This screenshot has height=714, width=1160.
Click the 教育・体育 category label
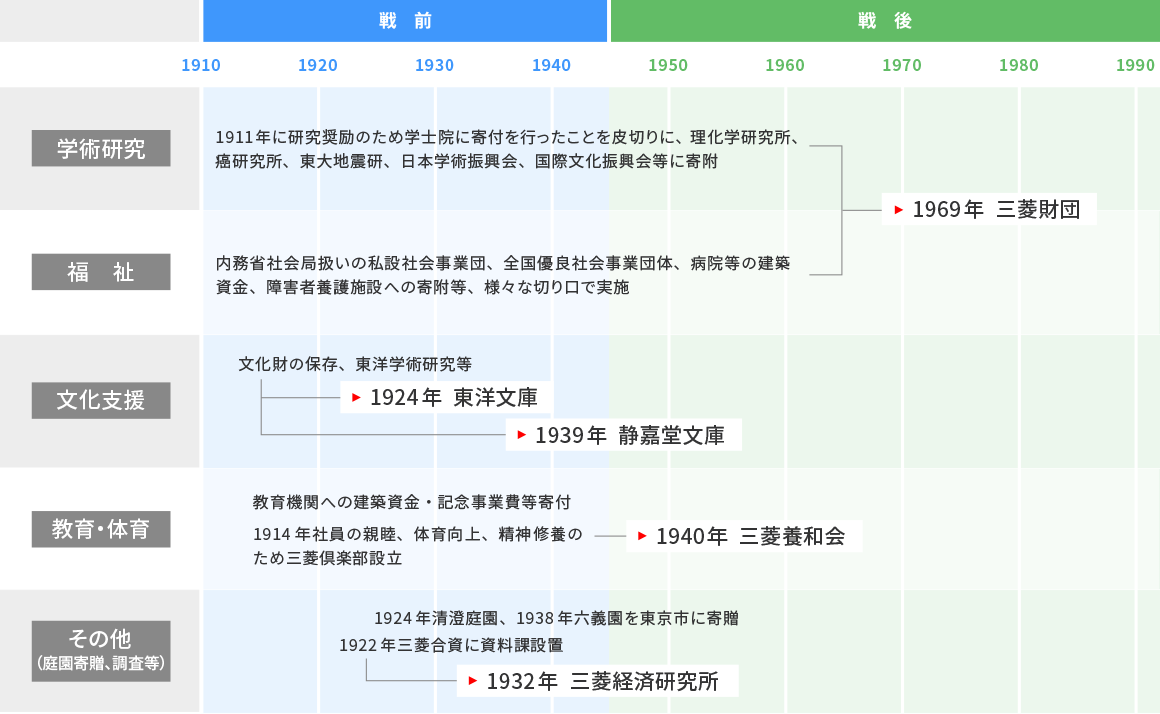101,529
